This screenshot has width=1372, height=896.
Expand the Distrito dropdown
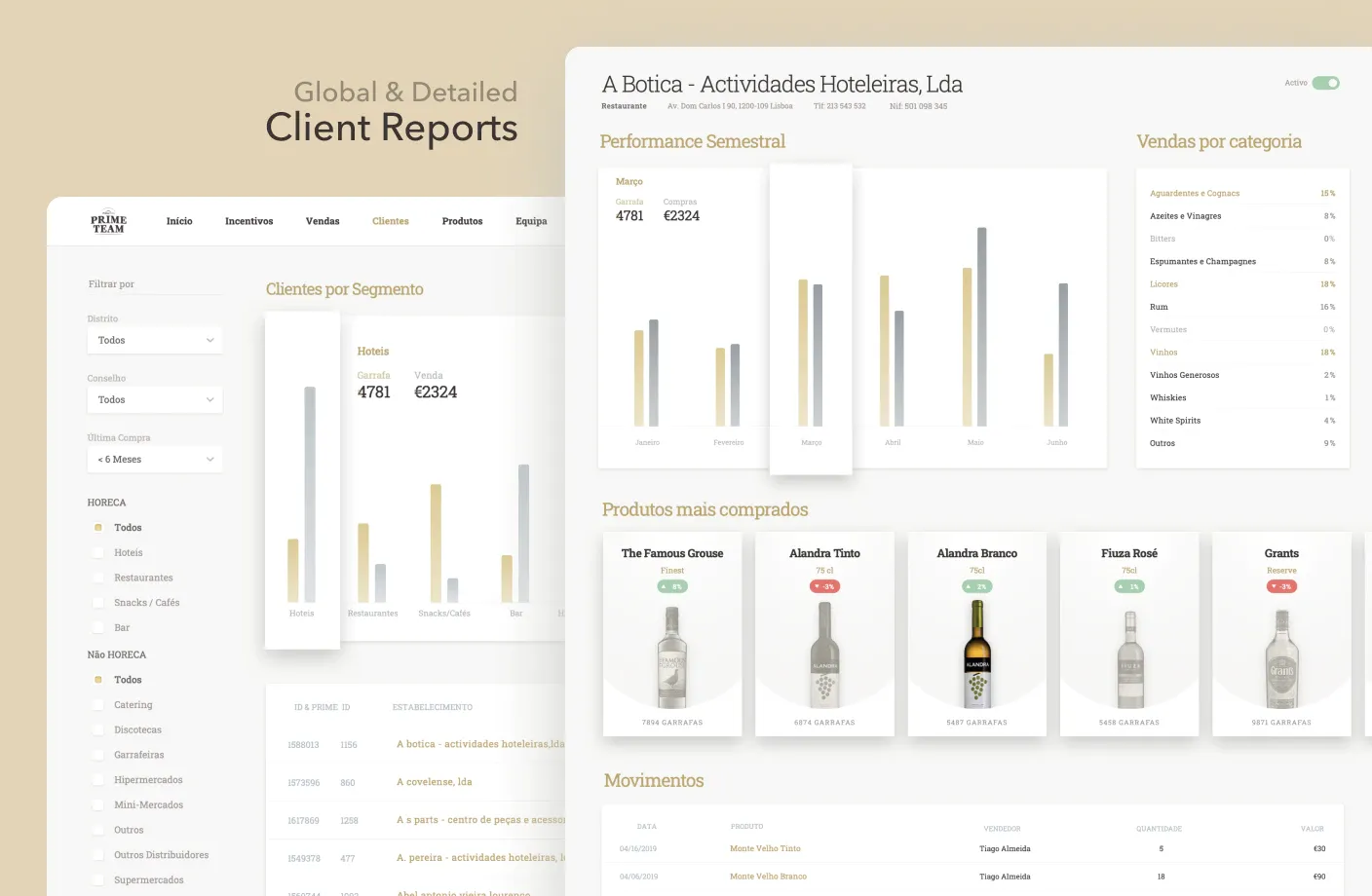(155, 340)
